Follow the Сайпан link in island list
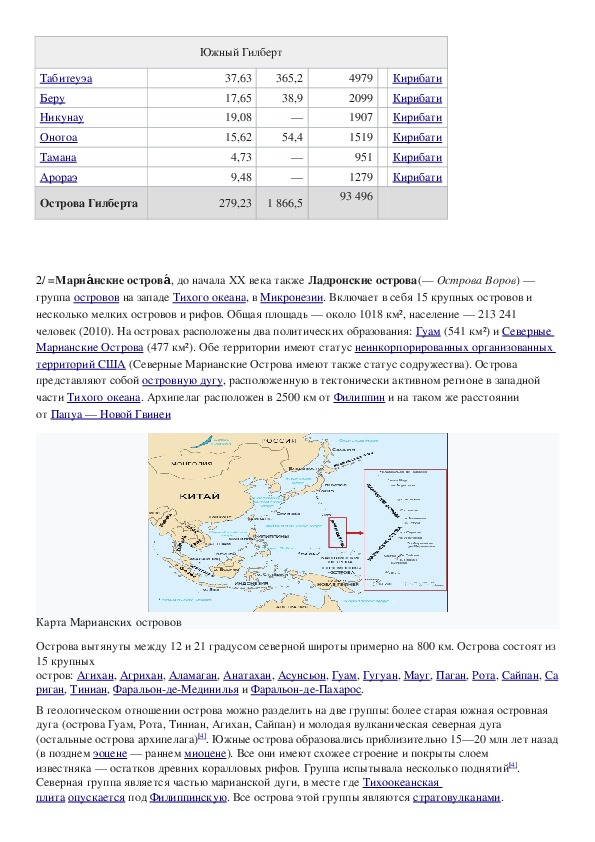This screenshot has width=595, height=842. click(x=520, y=676)
